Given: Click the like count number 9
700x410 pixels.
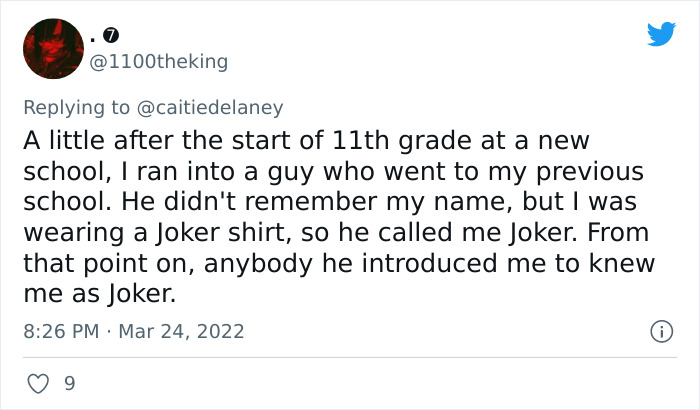Looking at the screenshot, I should 69,382.
